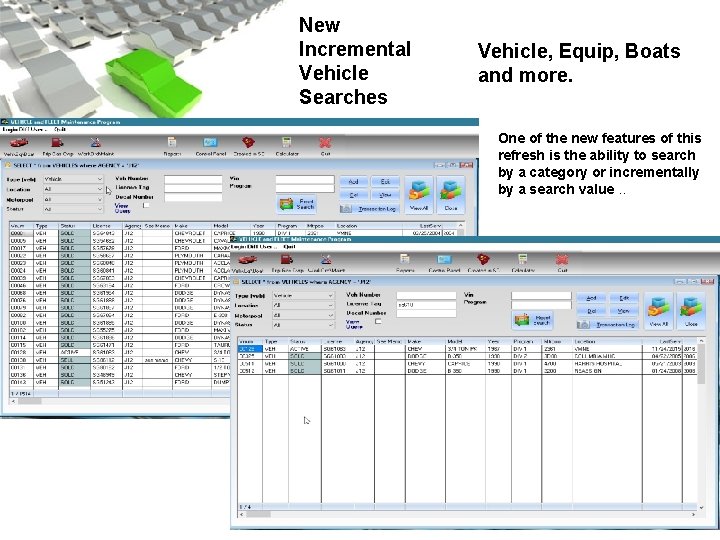
Task: Click View button in back window
Action: pos(385,195)
